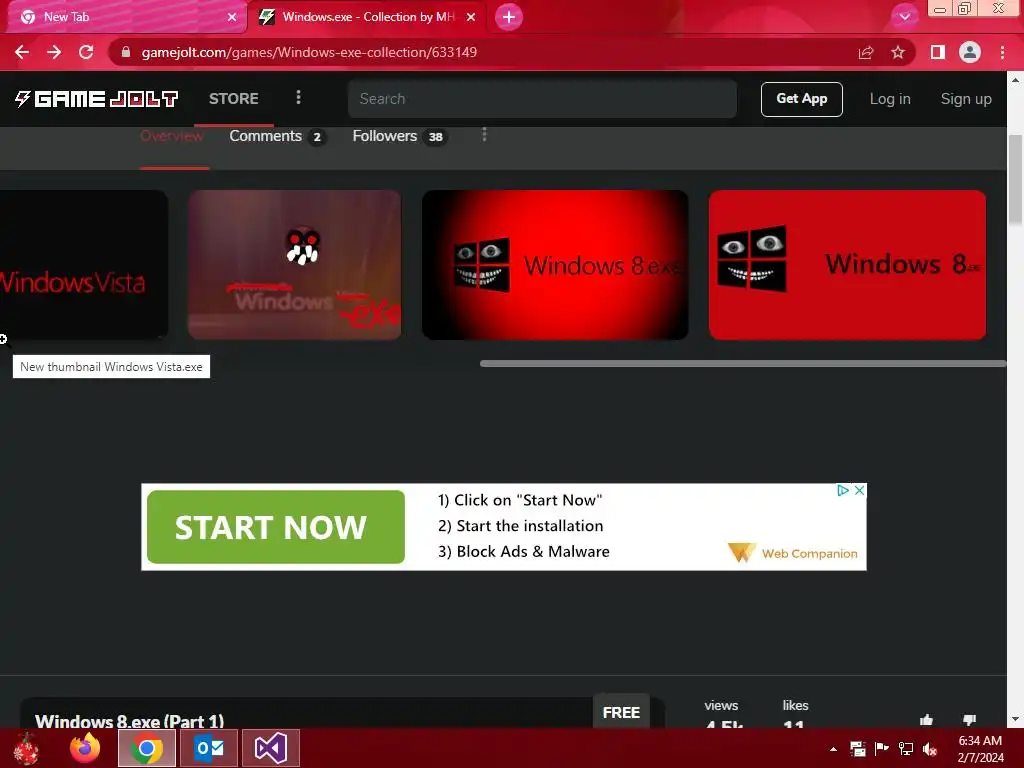
Task: Click the page vertical scrollbar thumb
Action: point(1015,180)
